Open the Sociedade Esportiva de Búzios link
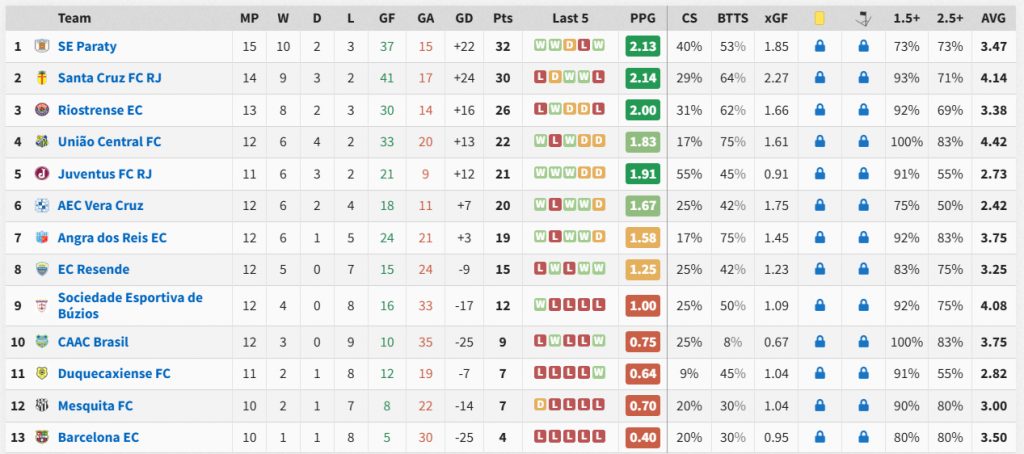The height and width of the screenshot is (454, 1024). click(130, 306)
